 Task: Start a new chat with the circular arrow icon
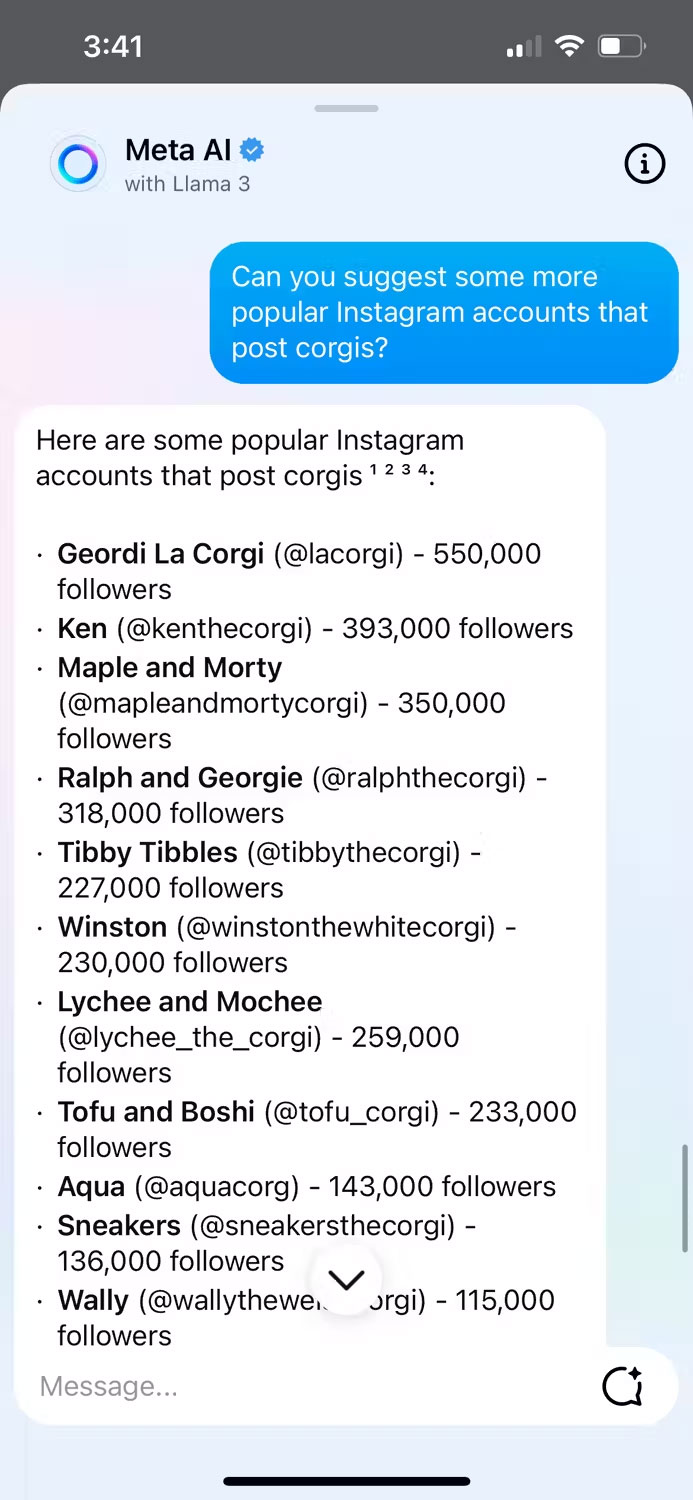(x=622, y=1386)
